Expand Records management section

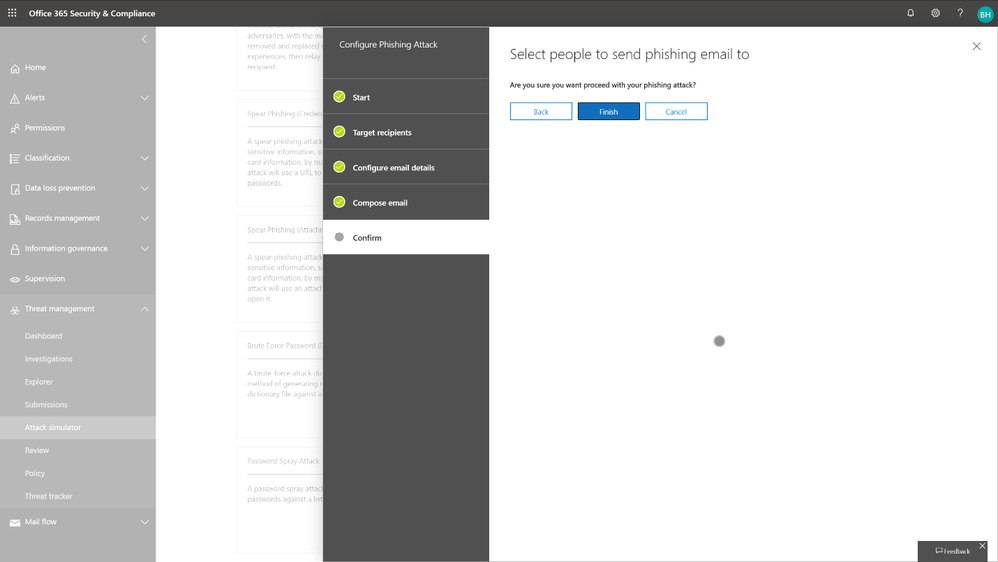coord(144,218)
